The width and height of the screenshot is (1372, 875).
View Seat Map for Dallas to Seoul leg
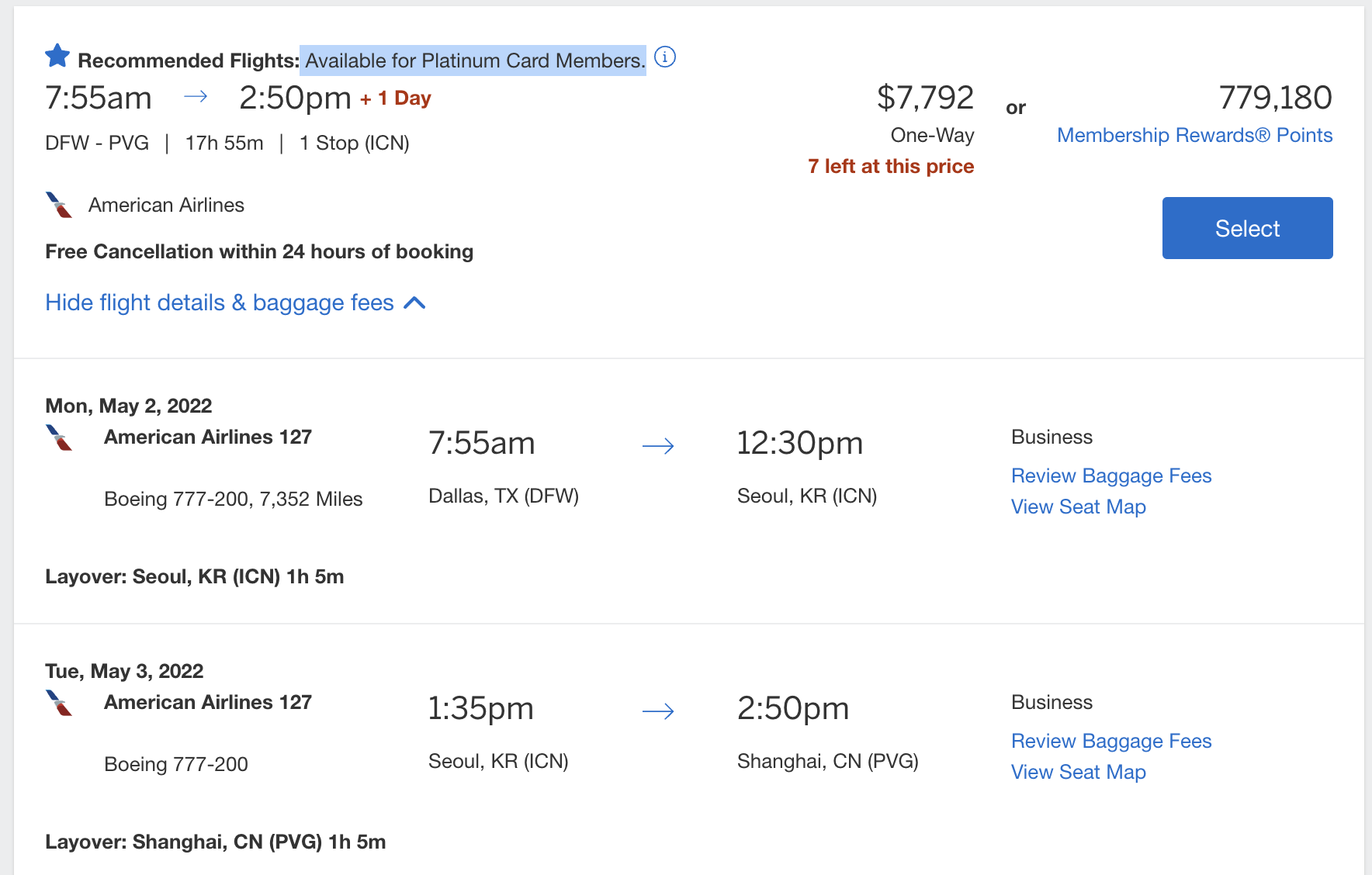(1078, 507)
